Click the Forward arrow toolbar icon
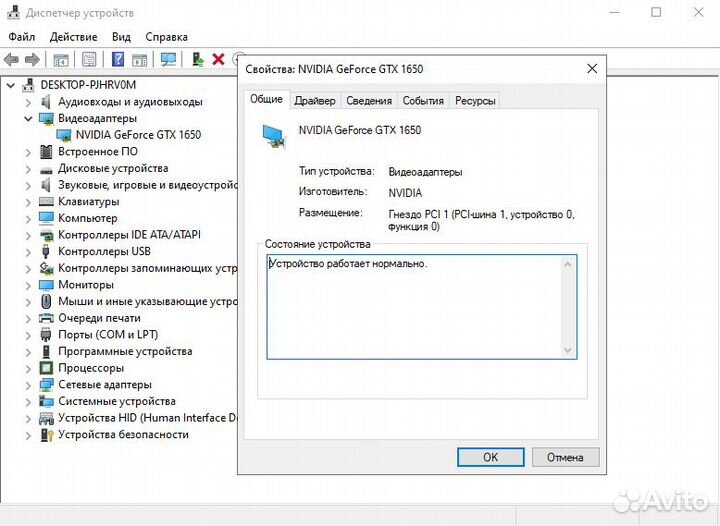 pos(32,59)
